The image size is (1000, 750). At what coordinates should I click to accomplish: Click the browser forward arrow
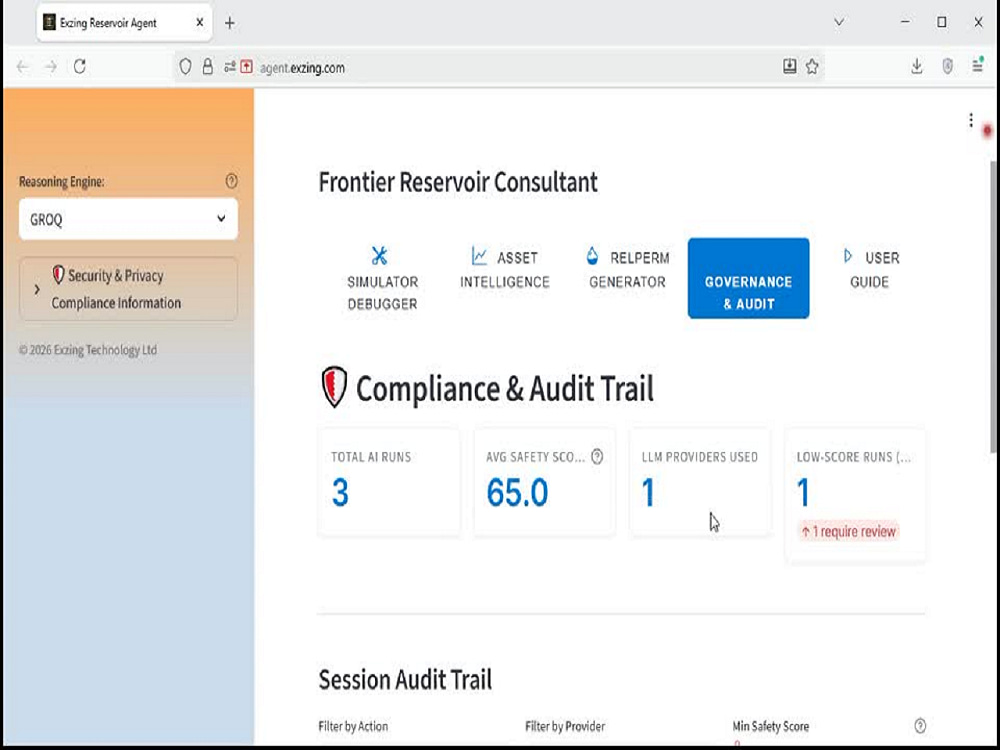(x=51, y=66)
